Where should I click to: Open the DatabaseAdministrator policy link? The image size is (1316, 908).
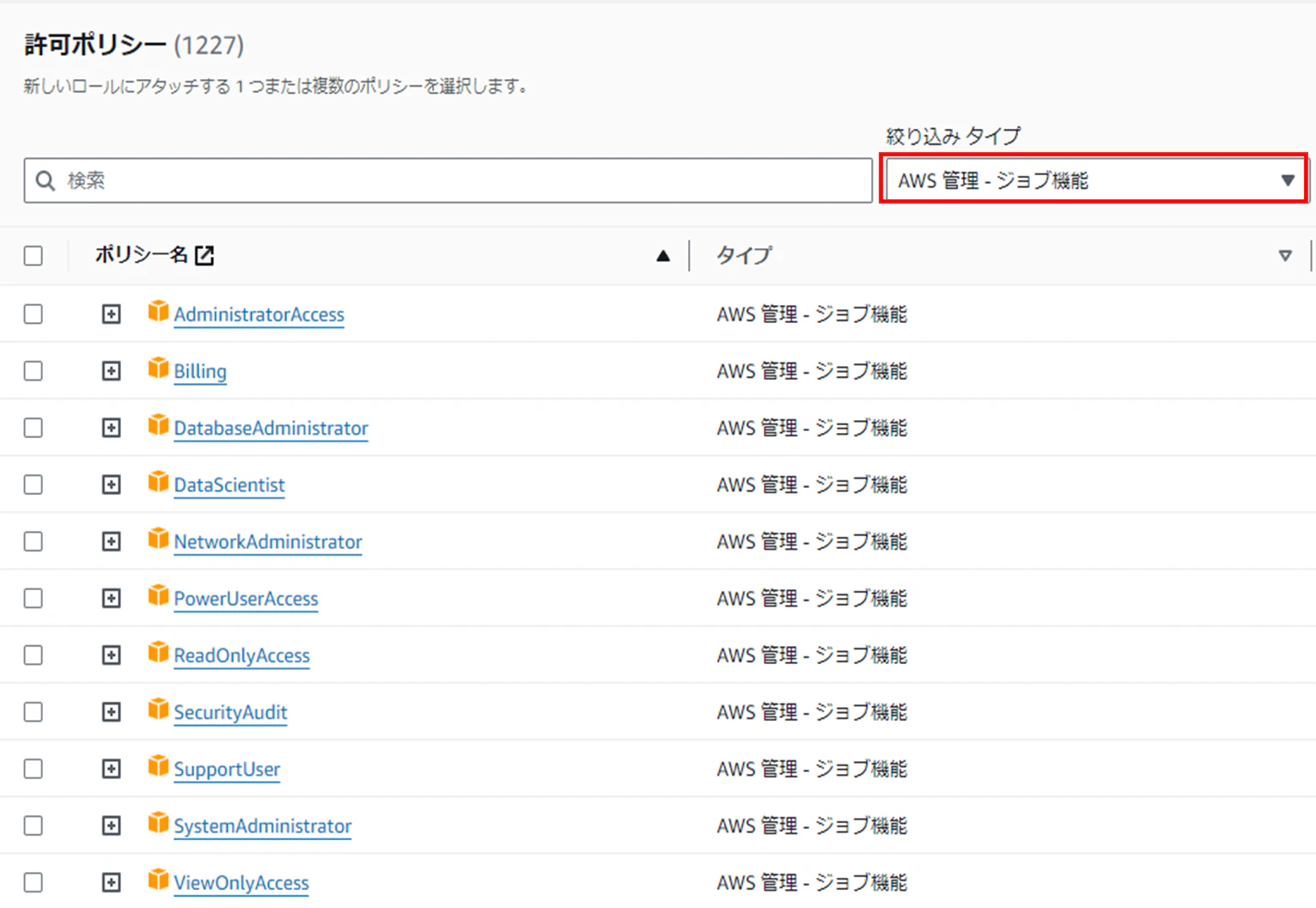[x=271, y=428]
